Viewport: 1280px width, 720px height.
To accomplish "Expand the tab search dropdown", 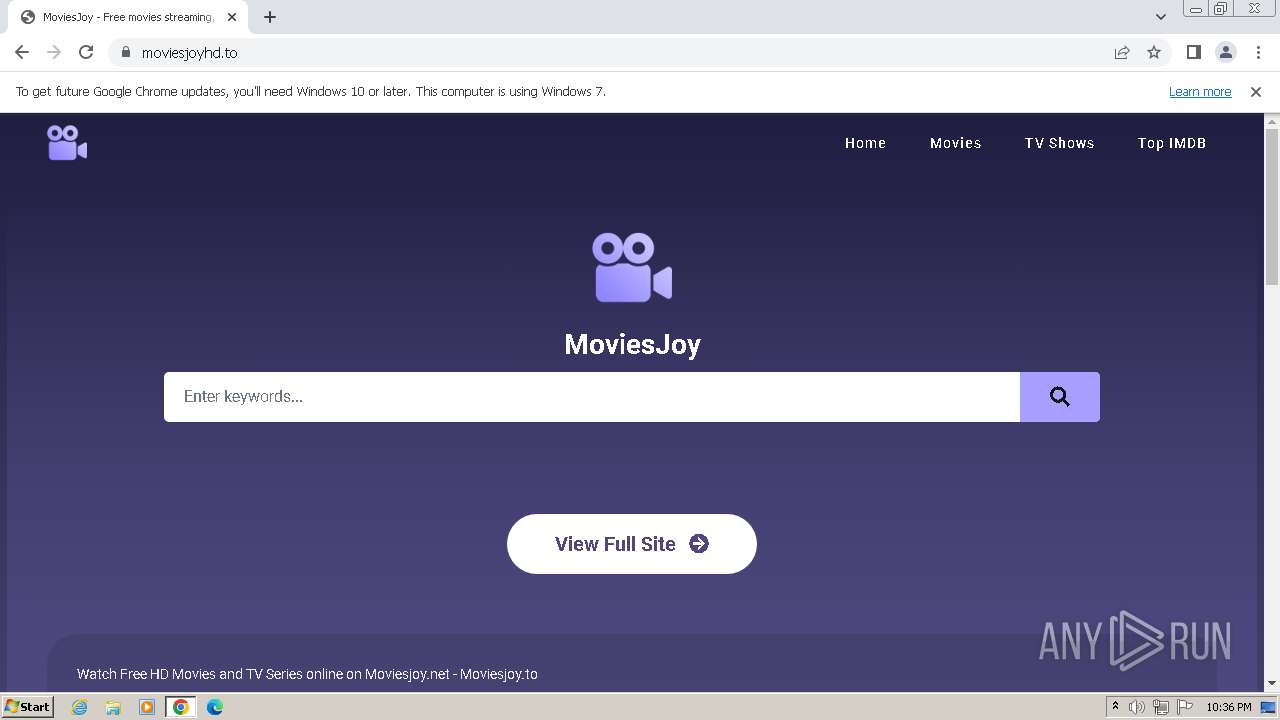I will click(x=1161, y=17).
